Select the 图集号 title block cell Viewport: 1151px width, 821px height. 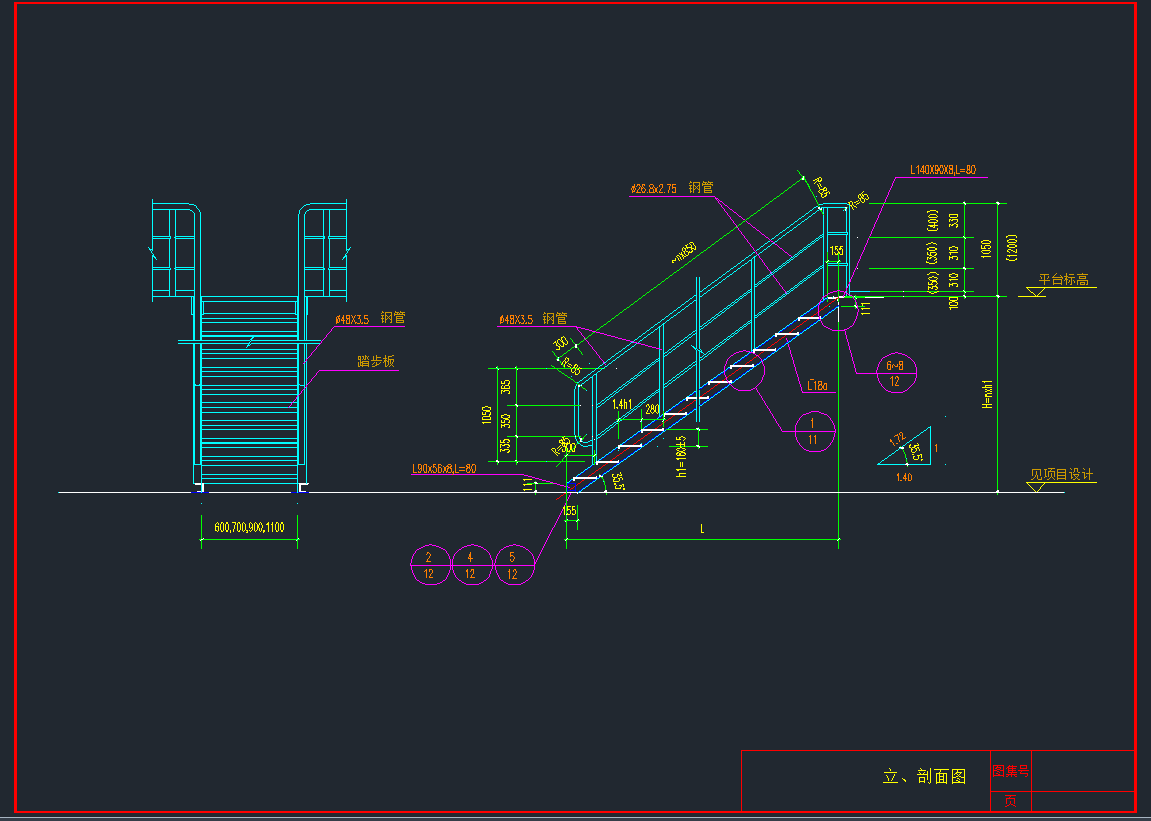[x=1010, y=771]
